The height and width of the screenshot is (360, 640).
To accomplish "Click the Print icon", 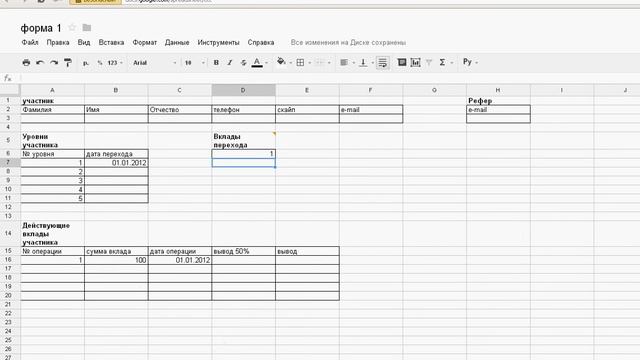I will click(26, 62).
